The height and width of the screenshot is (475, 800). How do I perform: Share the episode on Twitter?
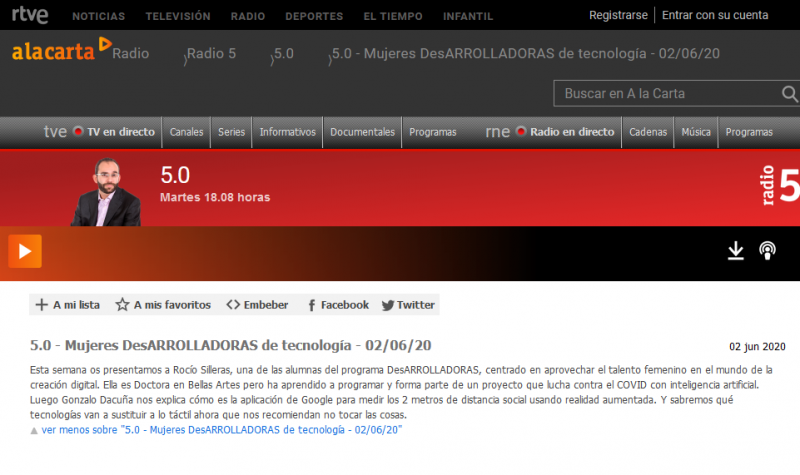pos(408,305)
